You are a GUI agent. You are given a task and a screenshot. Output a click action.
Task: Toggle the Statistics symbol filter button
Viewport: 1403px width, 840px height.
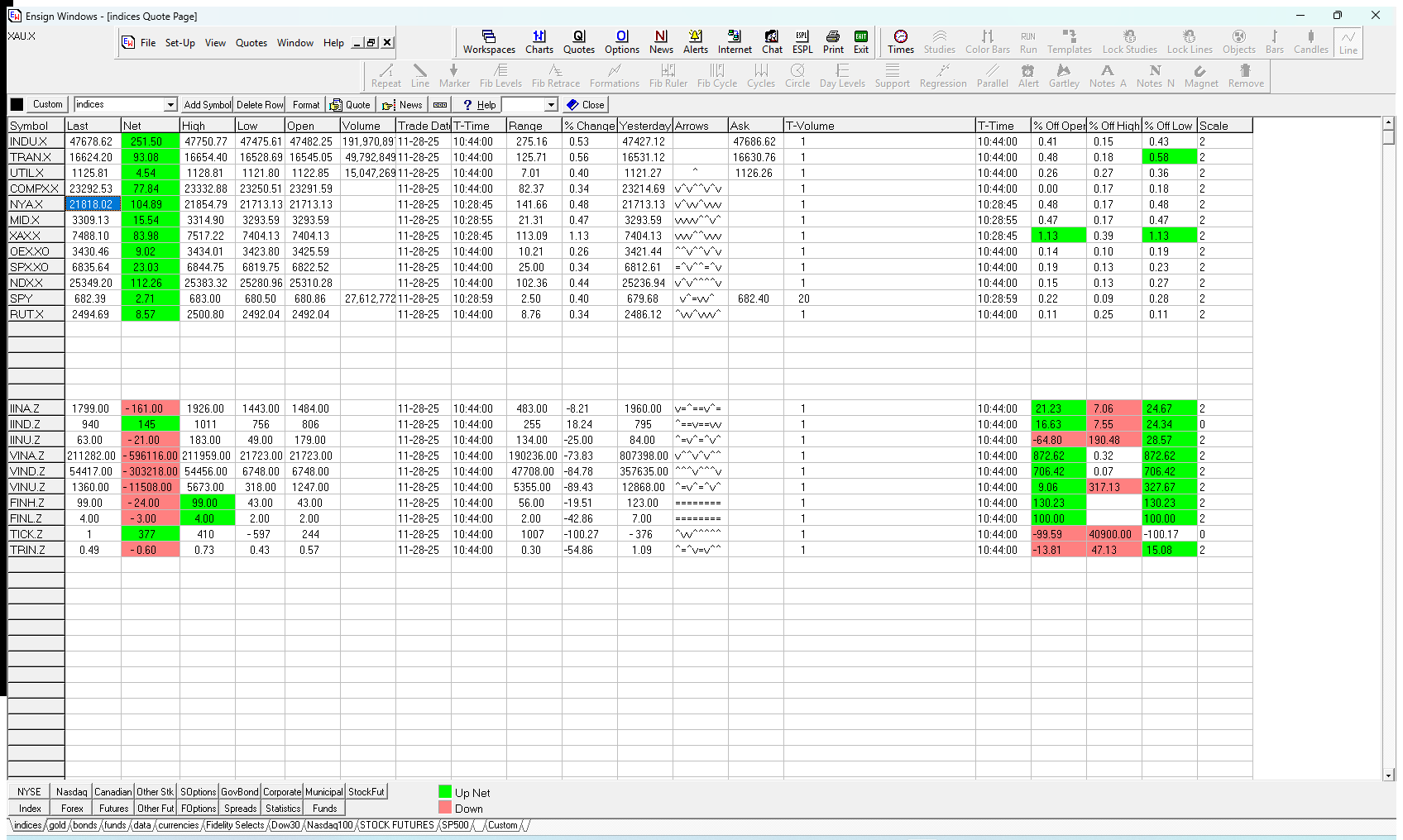click(283, 809)
